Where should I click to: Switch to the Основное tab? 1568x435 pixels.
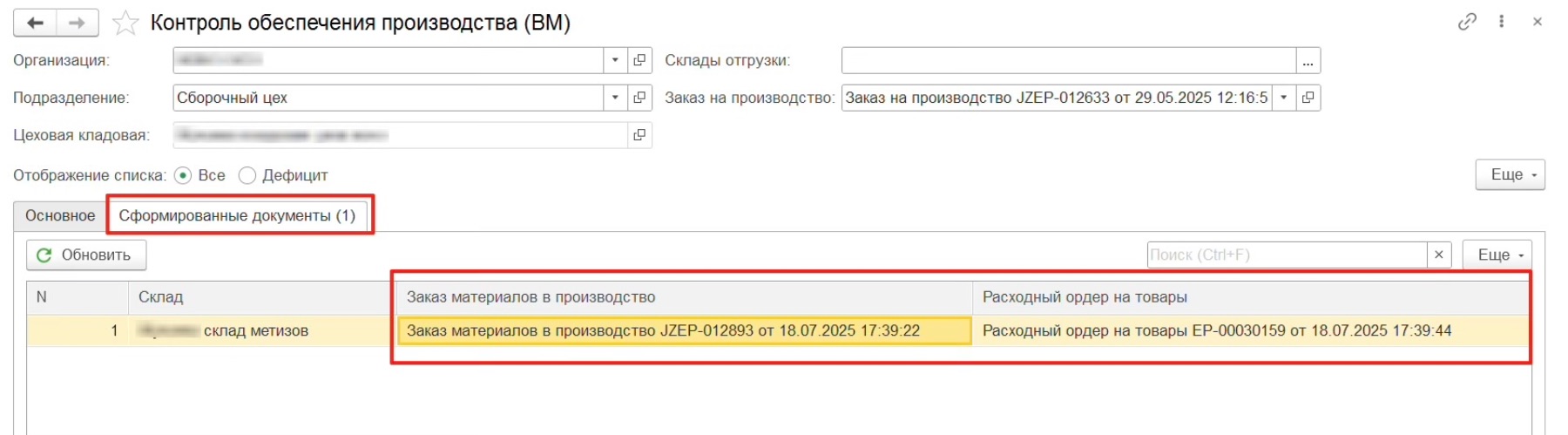60,215
